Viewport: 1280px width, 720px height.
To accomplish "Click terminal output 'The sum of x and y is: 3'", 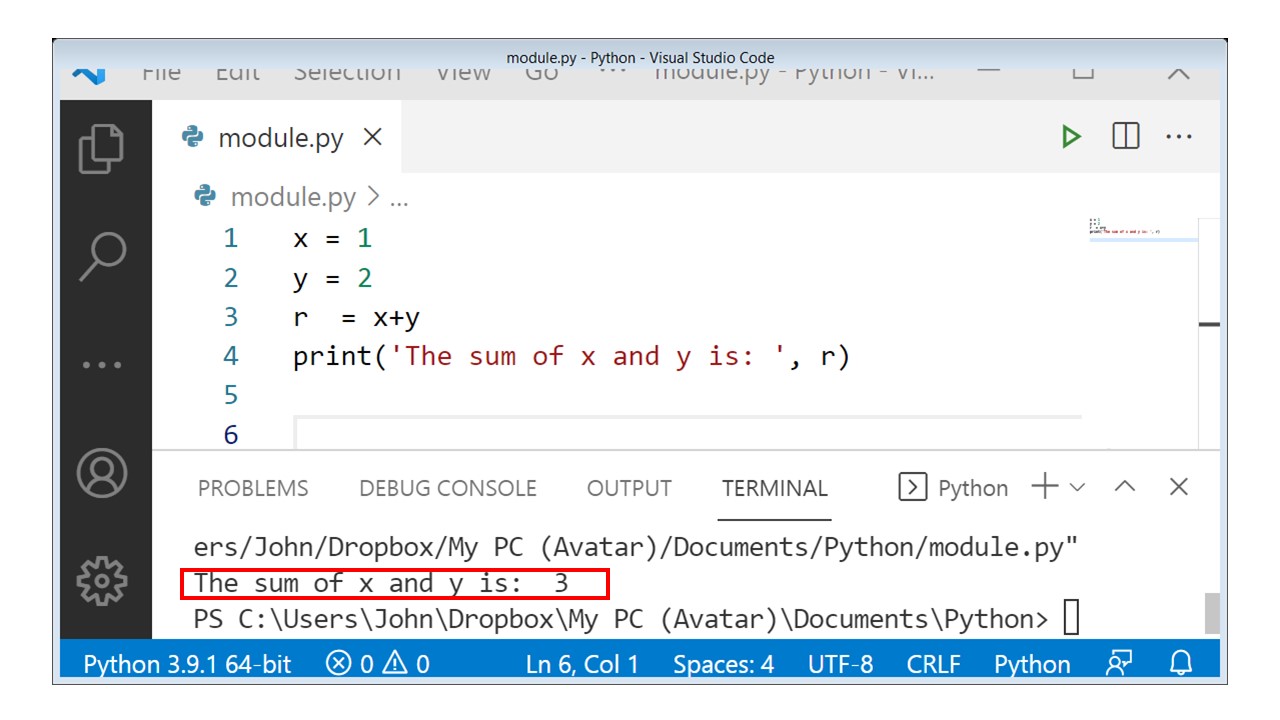I will coord(381,583).
